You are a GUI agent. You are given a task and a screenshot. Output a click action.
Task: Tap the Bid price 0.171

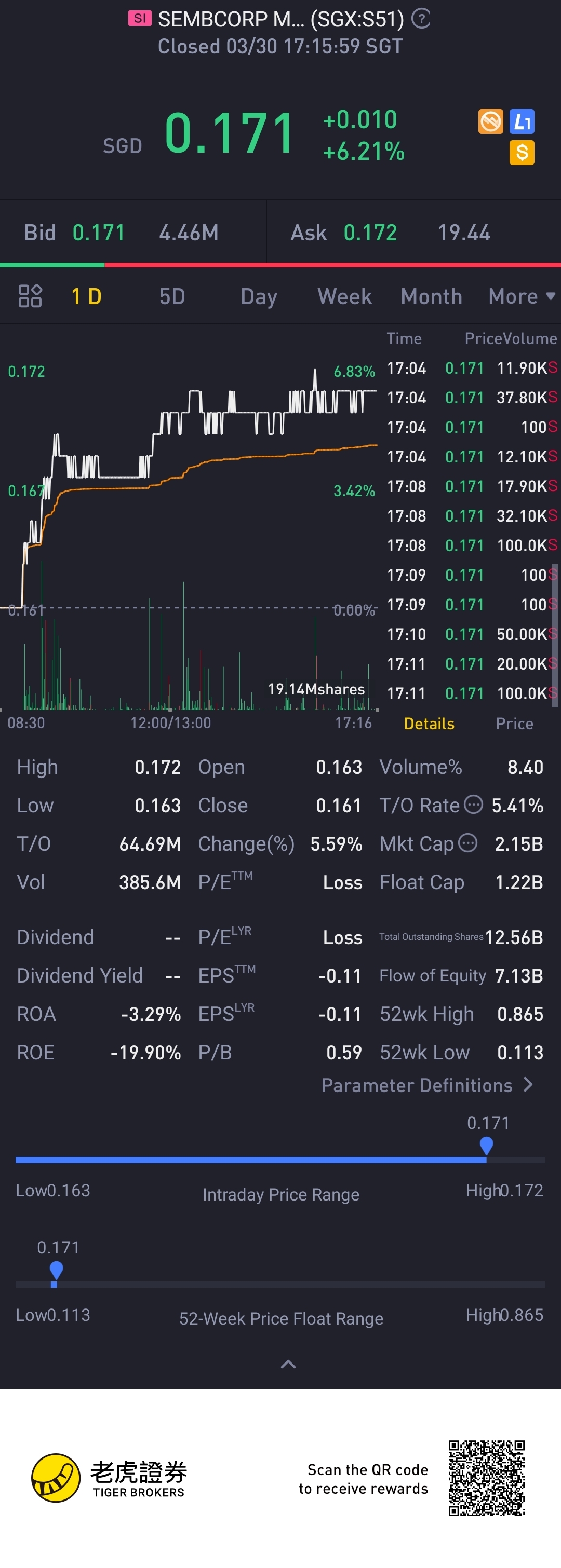pos(99,233)
